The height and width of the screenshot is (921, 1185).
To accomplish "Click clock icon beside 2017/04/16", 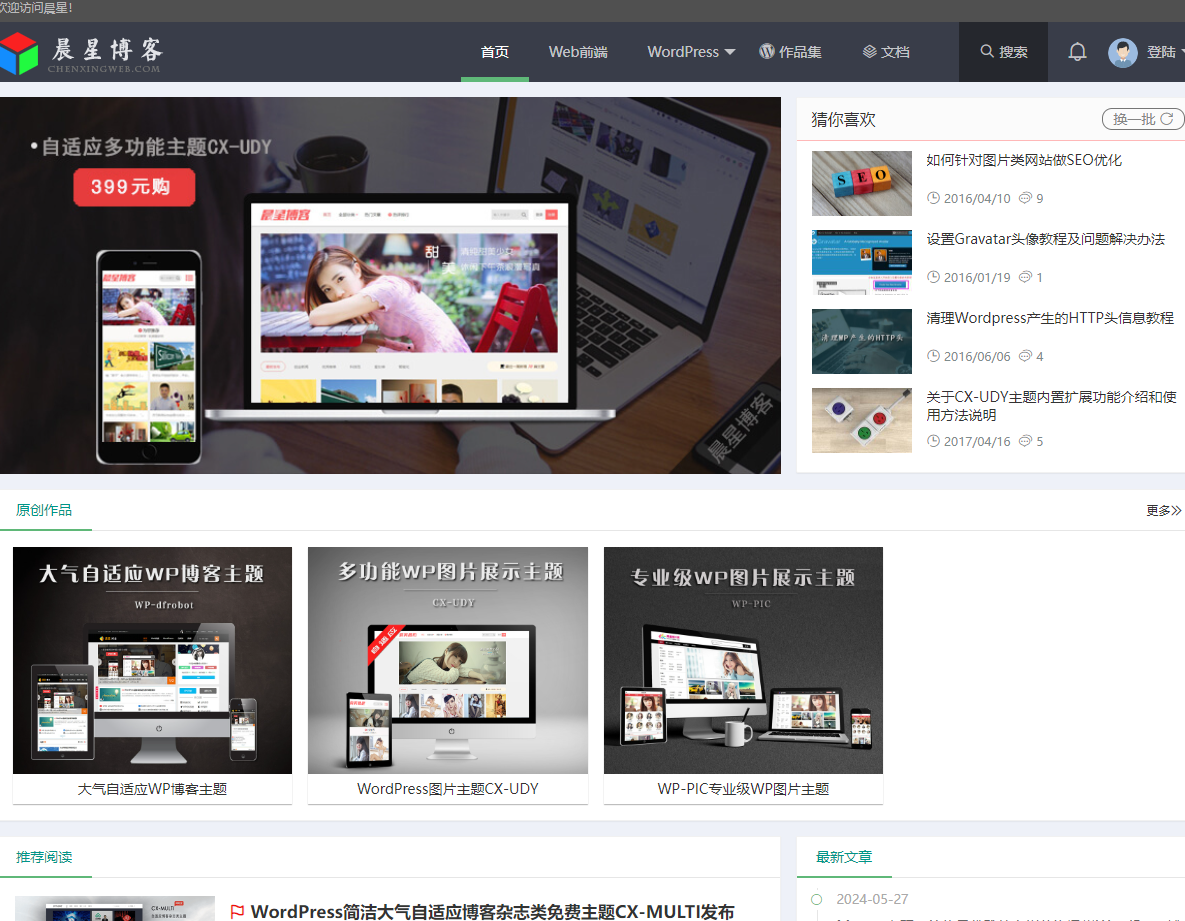I will (x=933, y=440).
